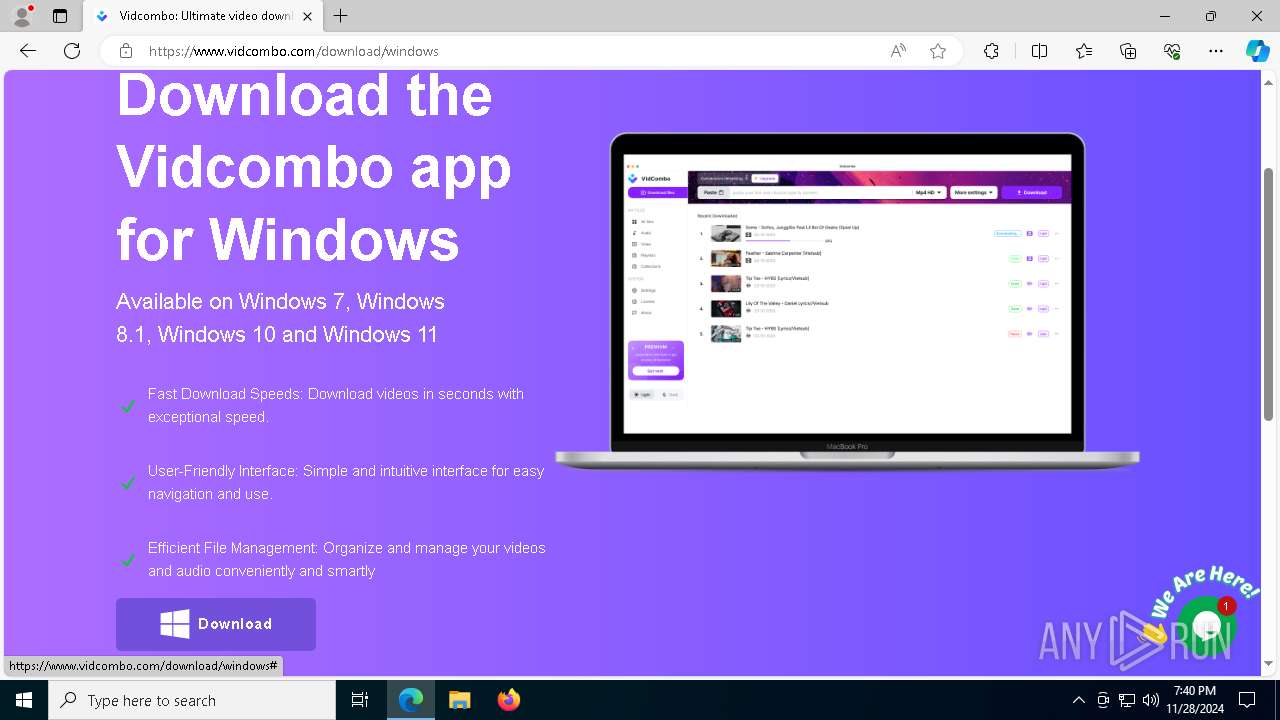Add this page to favorites
The image size is (1280, 720).
[938, 51]
